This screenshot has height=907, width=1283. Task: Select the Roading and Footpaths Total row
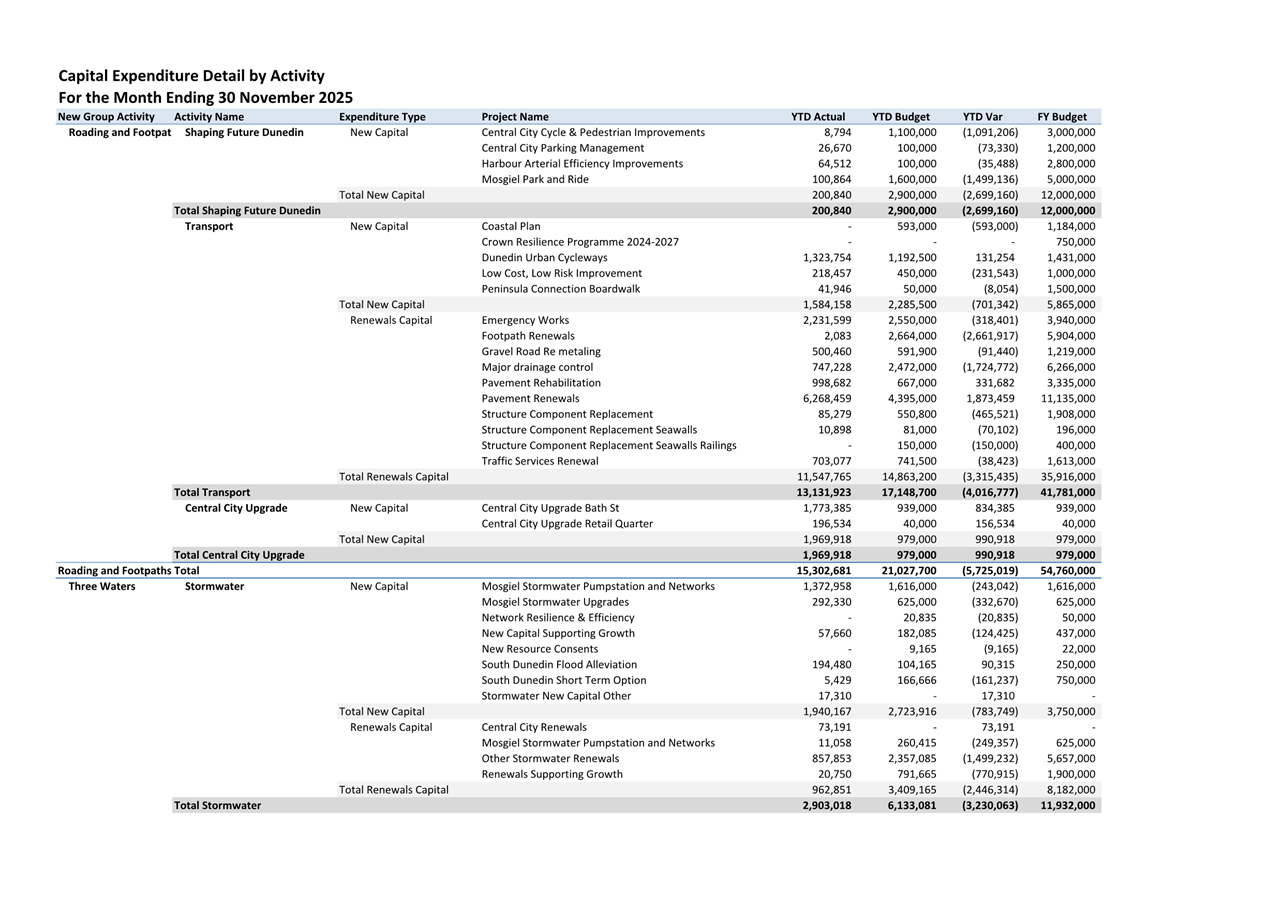coord(128,571)
